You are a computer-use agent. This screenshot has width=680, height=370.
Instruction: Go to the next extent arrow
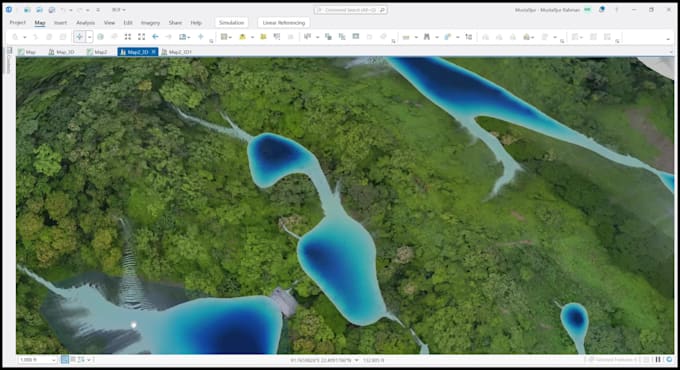coord(169,37)
